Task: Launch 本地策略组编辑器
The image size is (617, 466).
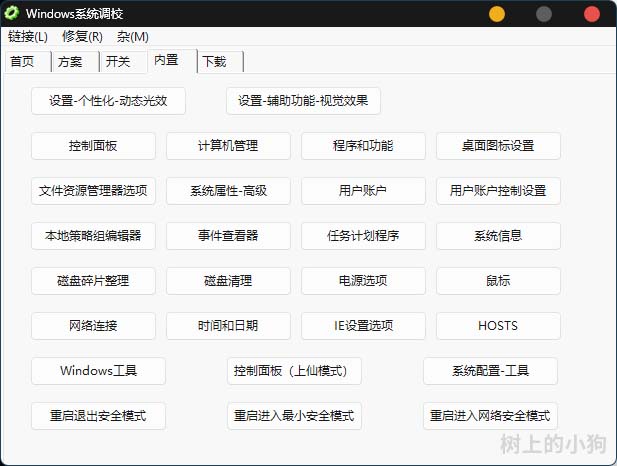Action: (x=93, y=236)
